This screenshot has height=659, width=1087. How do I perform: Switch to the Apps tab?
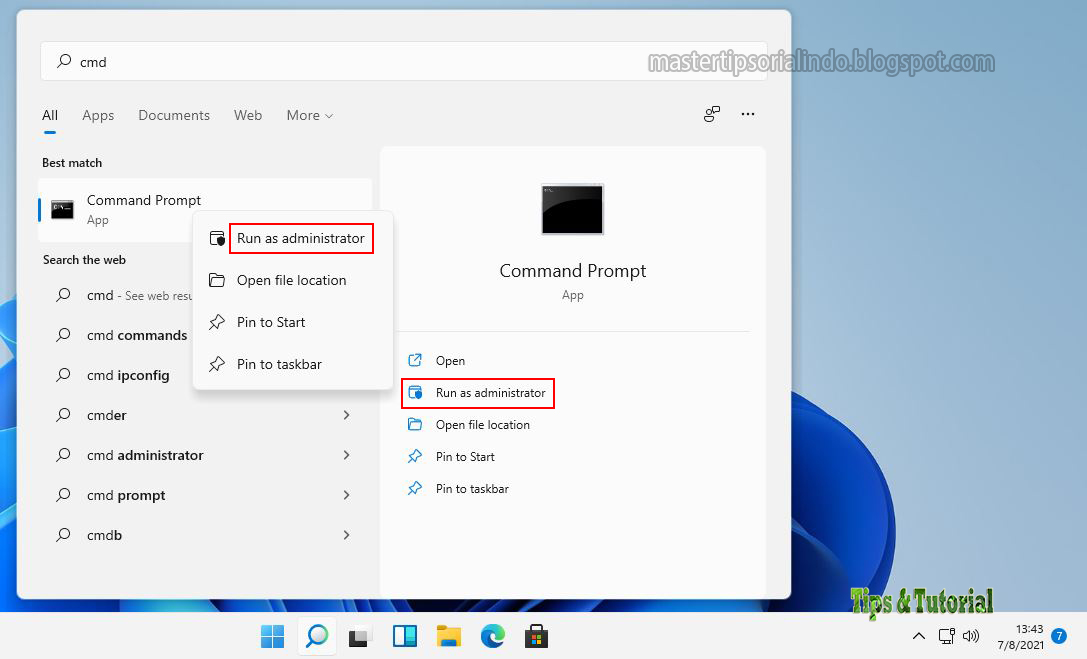[98, 115]
